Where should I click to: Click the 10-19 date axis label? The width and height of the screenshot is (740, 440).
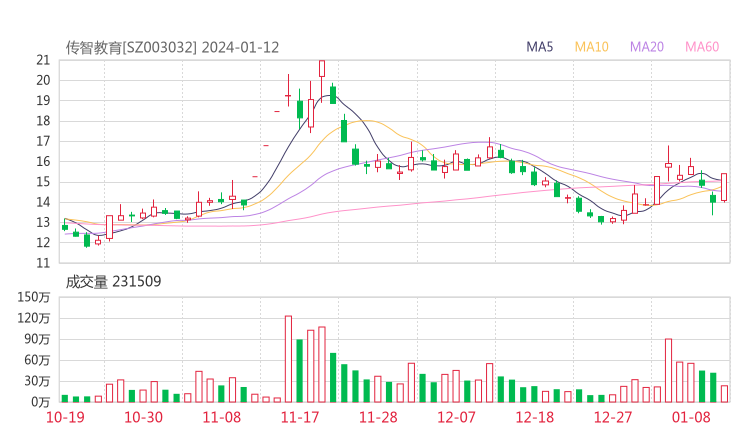click(65, 417)
